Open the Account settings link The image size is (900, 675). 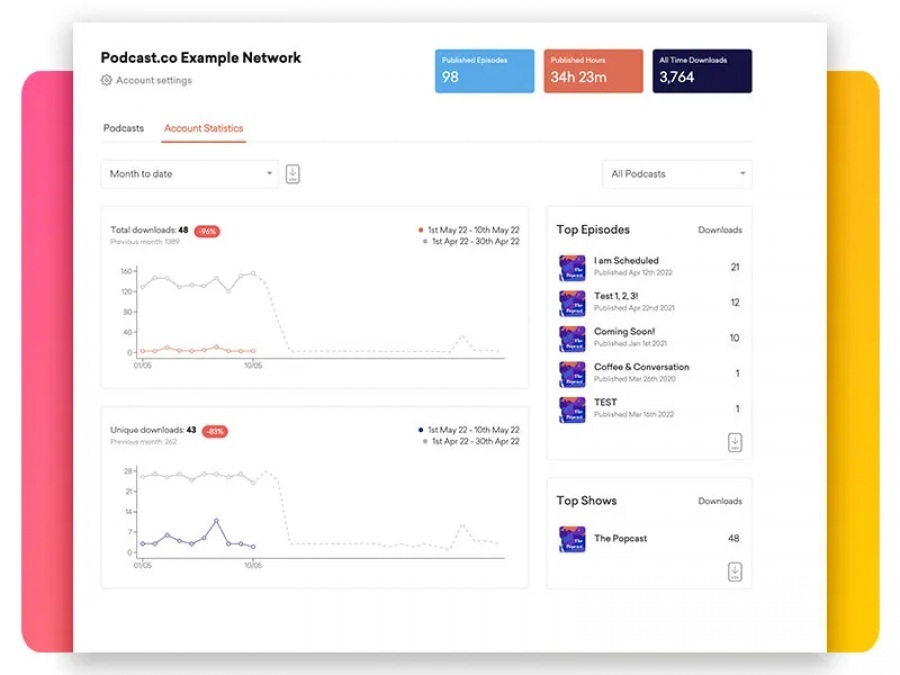click(153, 80)
